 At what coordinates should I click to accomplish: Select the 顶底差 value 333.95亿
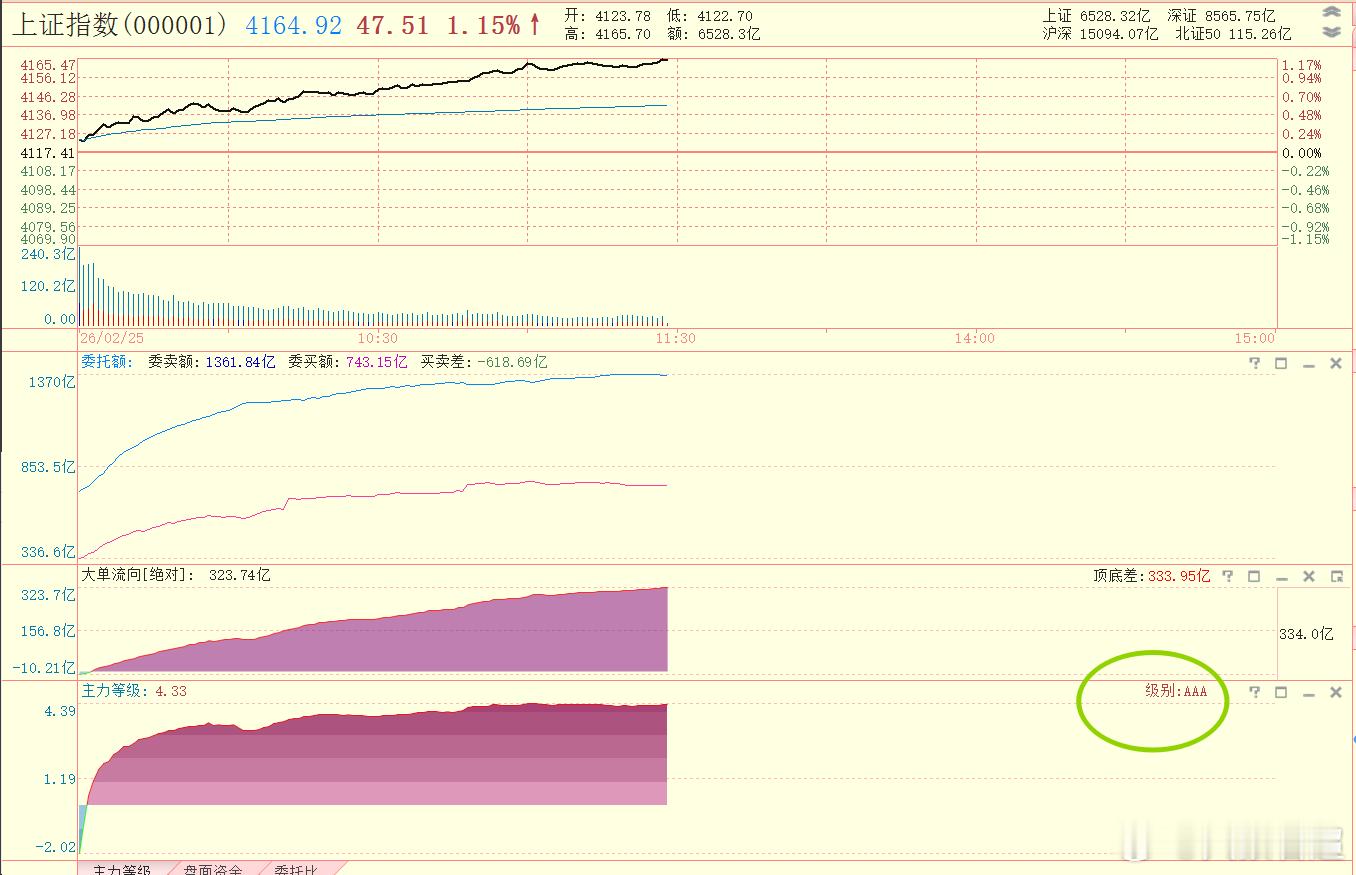click(x=1177, y=576)
